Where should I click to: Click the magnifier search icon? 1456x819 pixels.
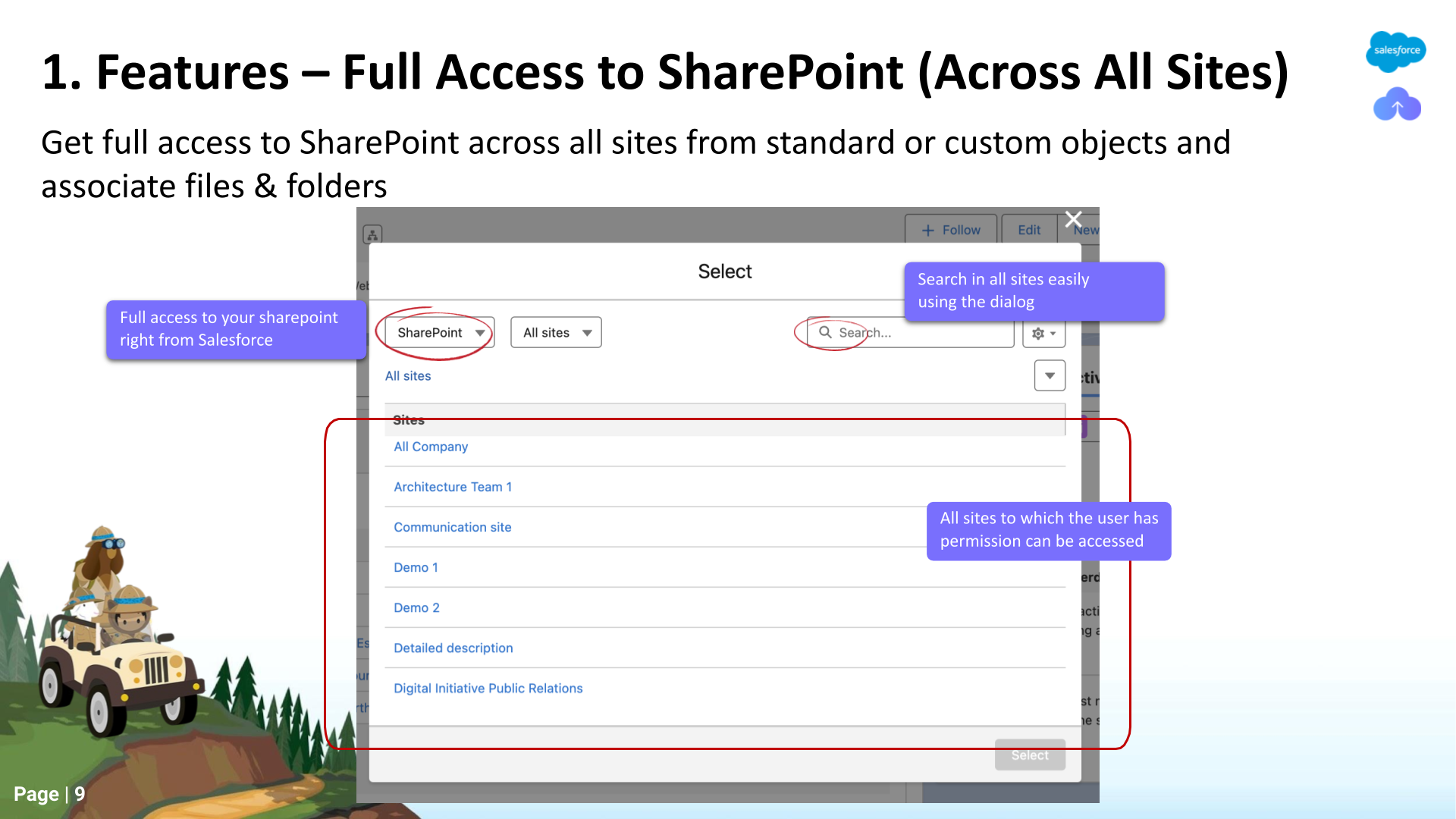pyautogui.click(x=825, y=332)
